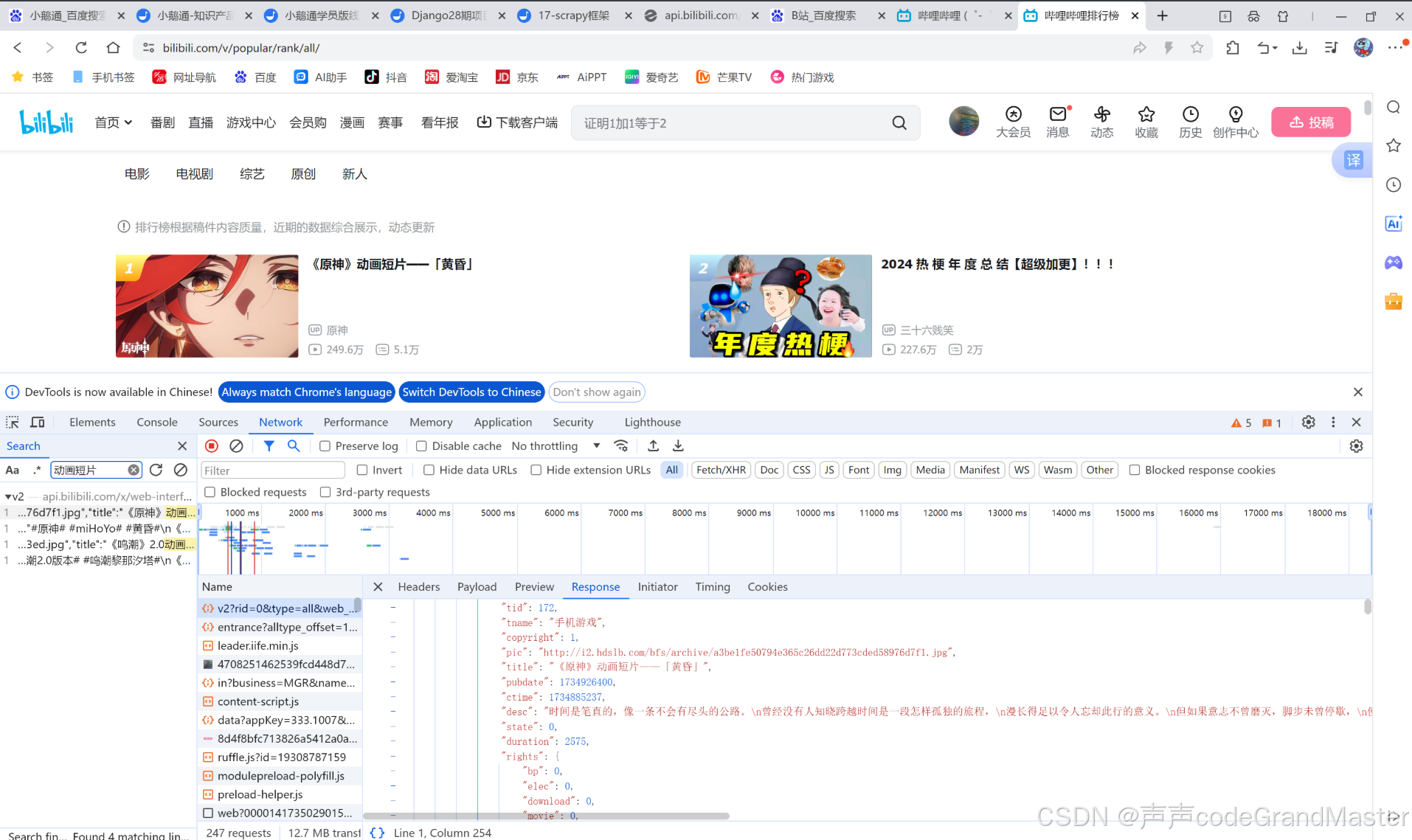The height and width of the screenshot is (840, 1412).
Task: Refresh the search results in Search panel
Action: click(x=156, y=470)
